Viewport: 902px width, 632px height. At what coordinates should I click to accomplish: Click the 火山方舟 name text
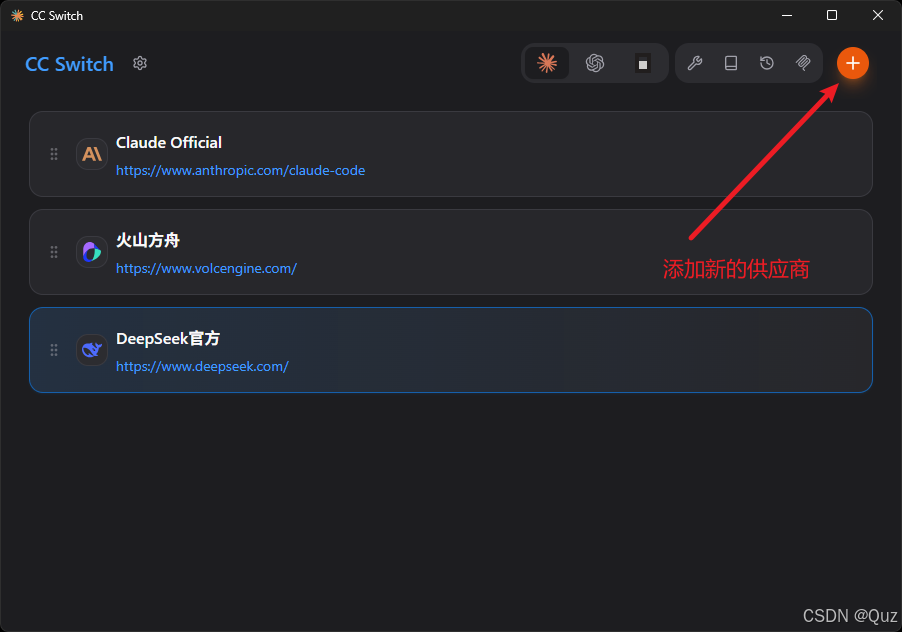(x=148, y=240)
